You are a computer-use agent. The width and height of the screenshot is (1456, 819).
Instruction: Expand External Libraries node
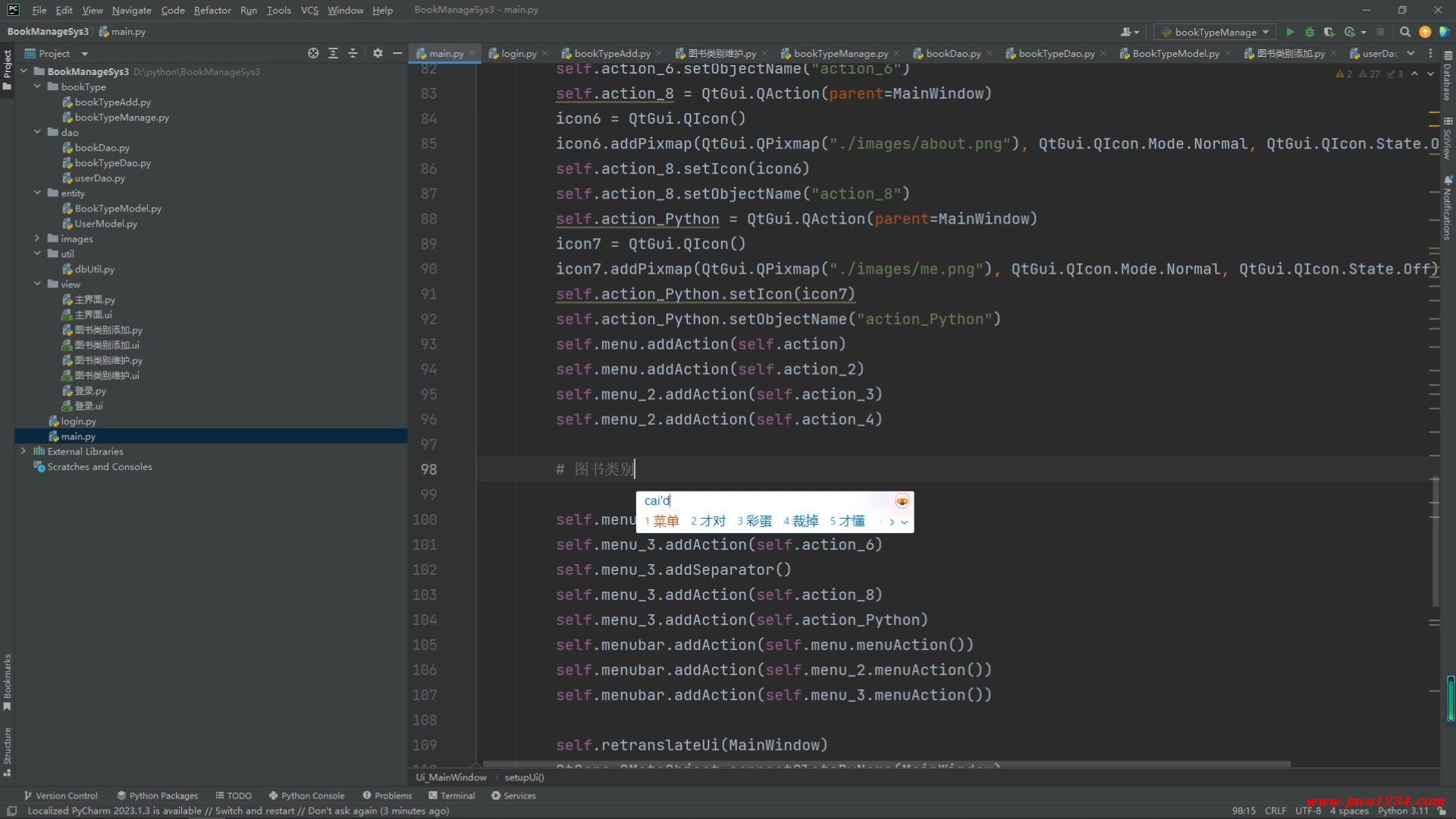click(x=24, y=450)
